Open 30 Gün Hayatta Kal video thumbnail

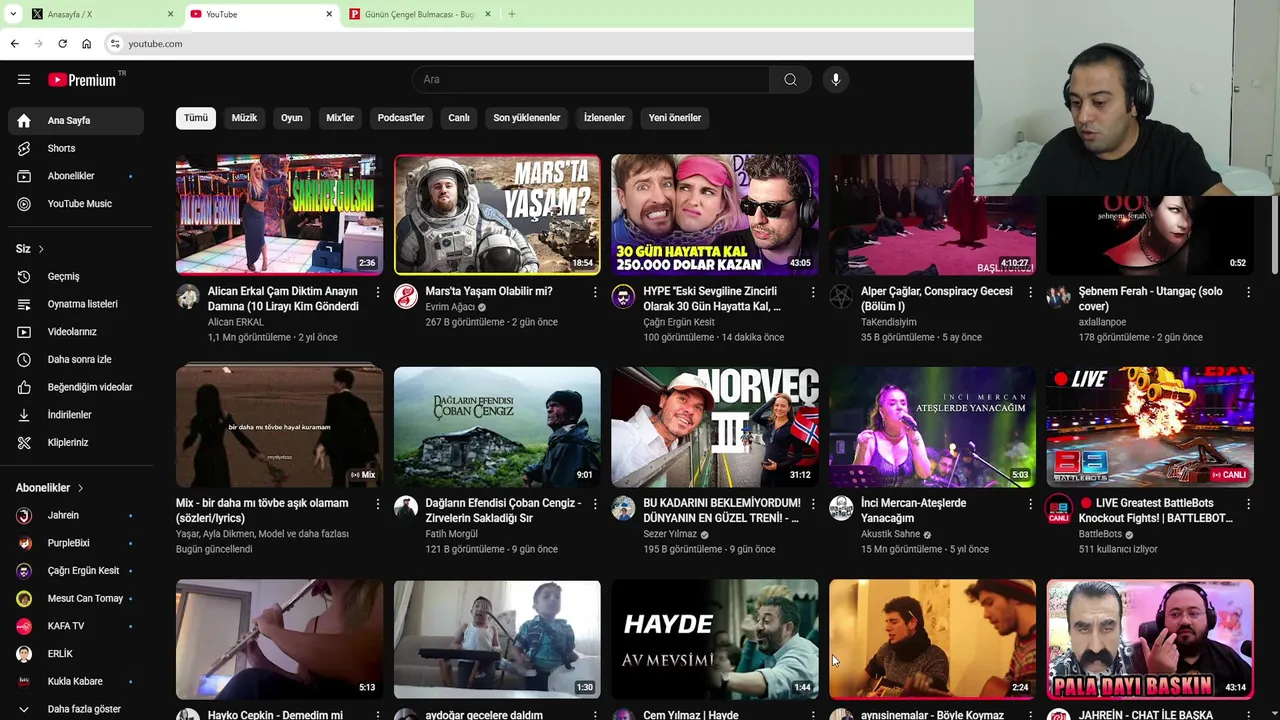(x=715, y=214)
